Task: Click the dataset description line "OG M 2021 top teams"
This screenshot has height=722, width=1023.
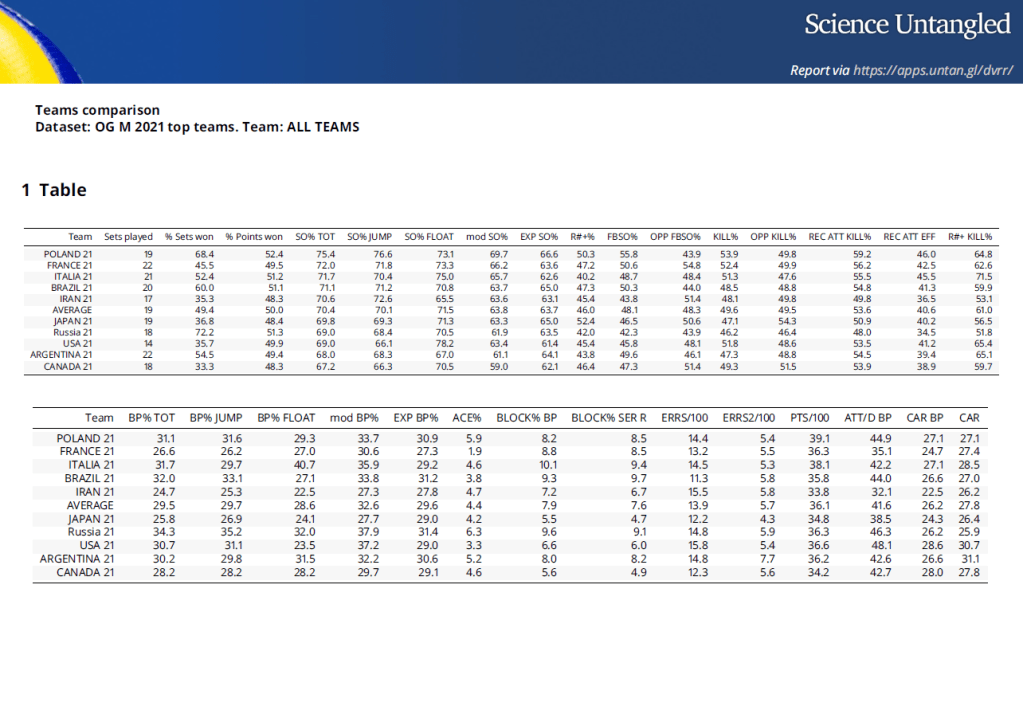Action: click(x=197, y=127)
